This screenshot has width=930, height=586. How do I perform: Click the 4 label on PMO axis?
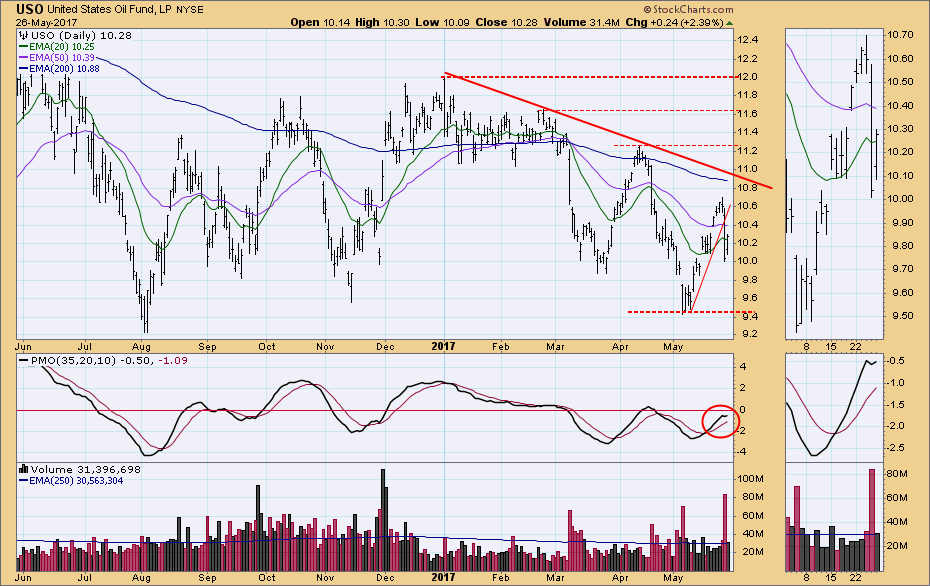tap(741, 367)
